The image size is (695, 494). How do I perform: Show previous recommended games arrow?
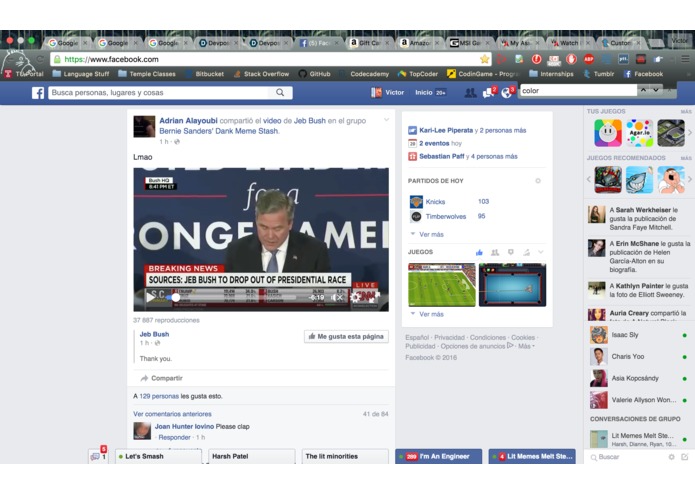[x=589, y=179]
